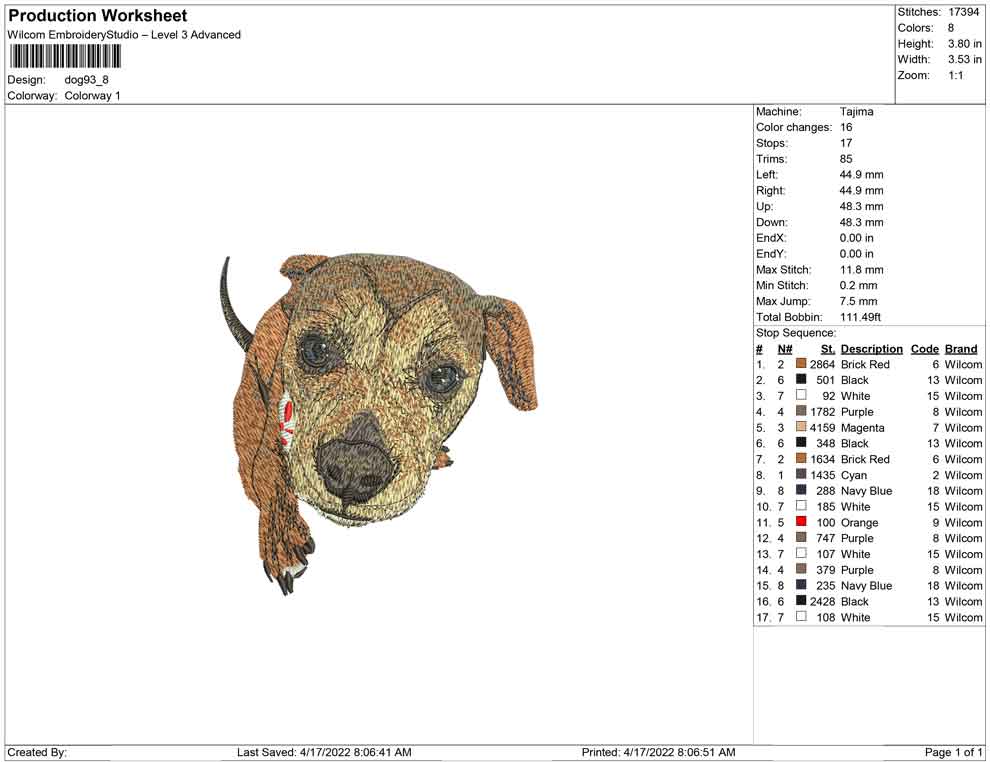Click stitch count '379' in stop 14
Image resolution: width=990 pixels, height=762 pixels.
coord(825,569)
